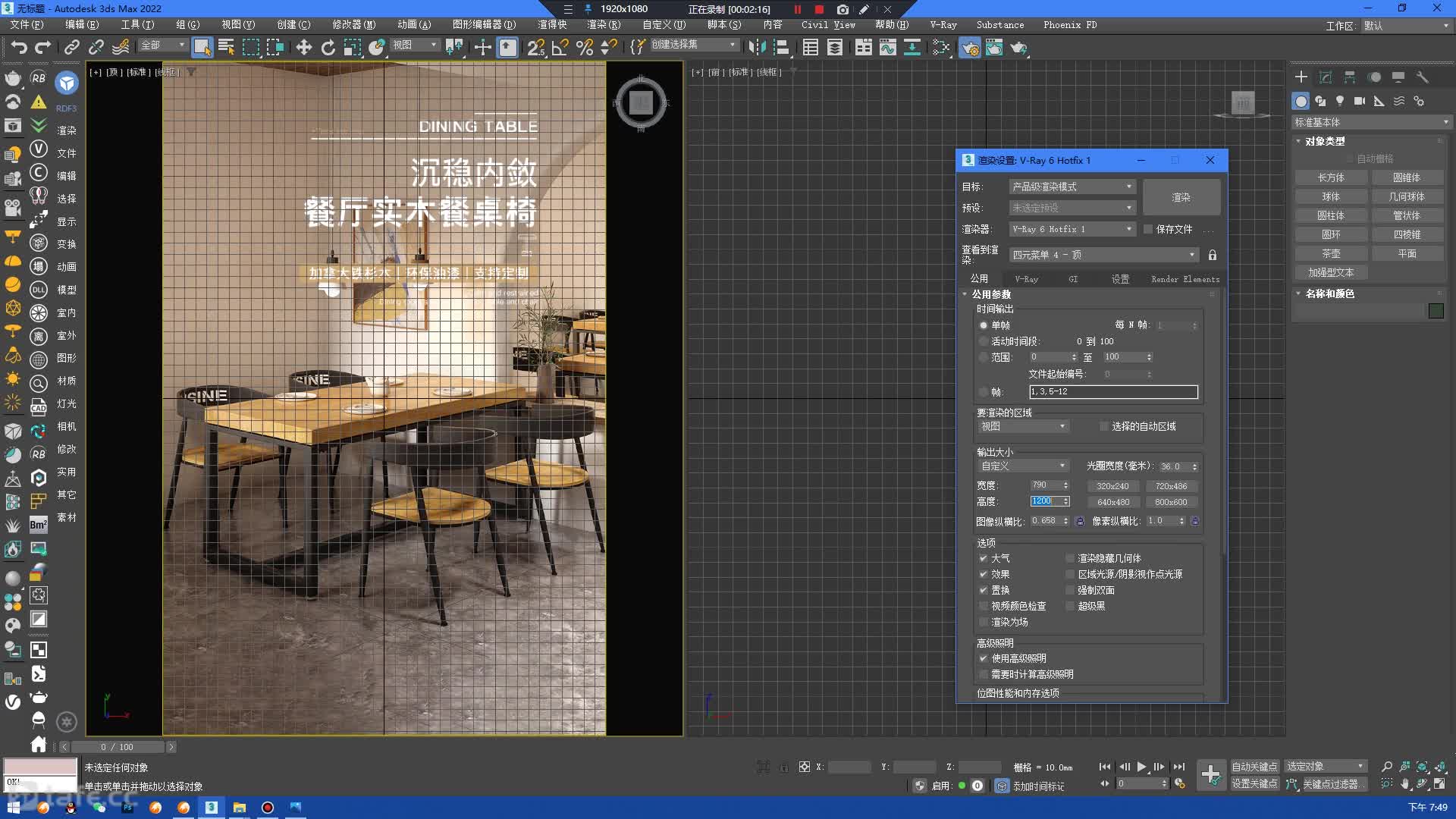Select the 单帧 single frame radio
Screen dimensions: 1456x819
tap(984, 325)
